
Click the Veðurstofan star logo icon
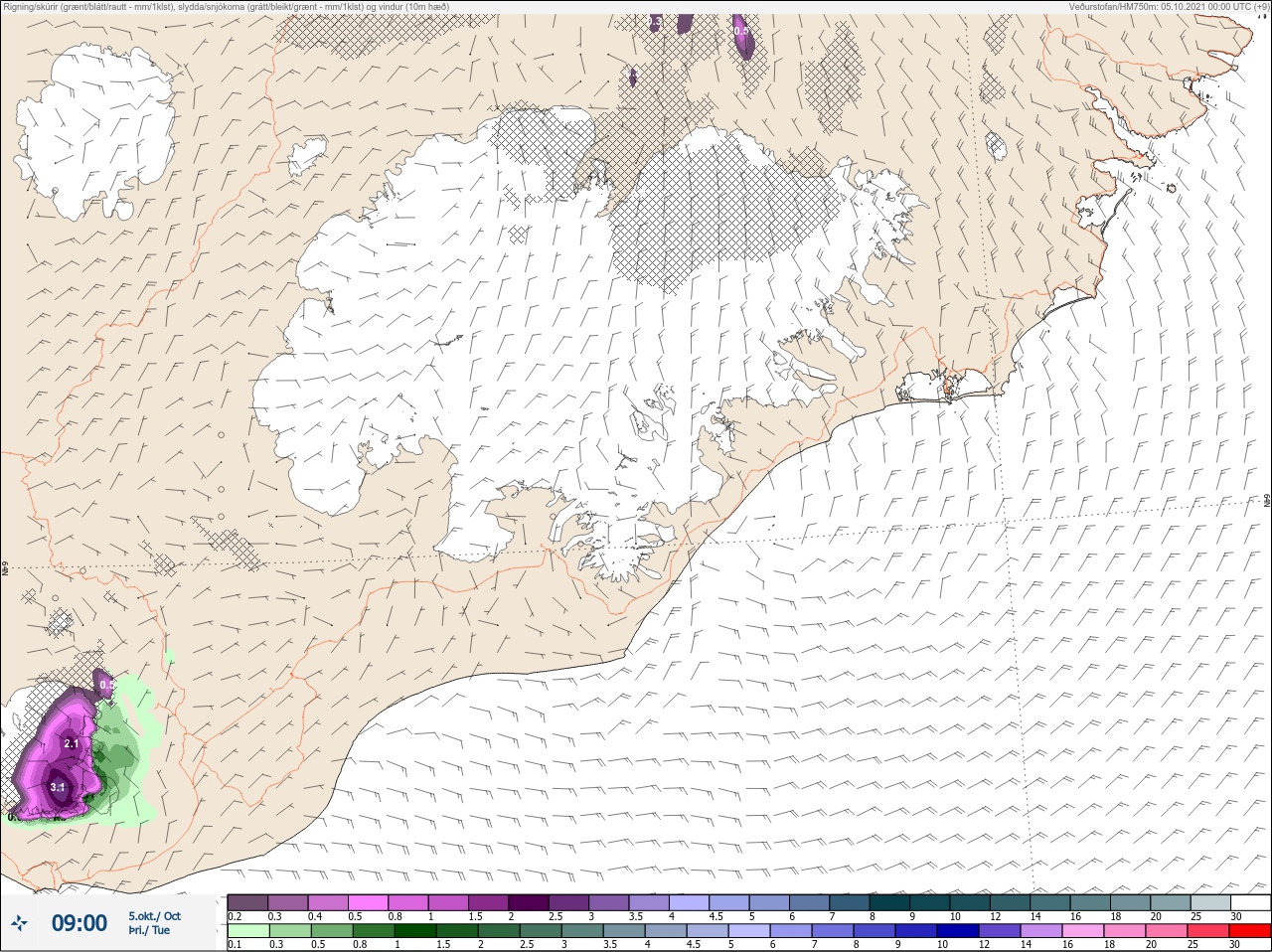pyautogui.click(x=19, y=923)
